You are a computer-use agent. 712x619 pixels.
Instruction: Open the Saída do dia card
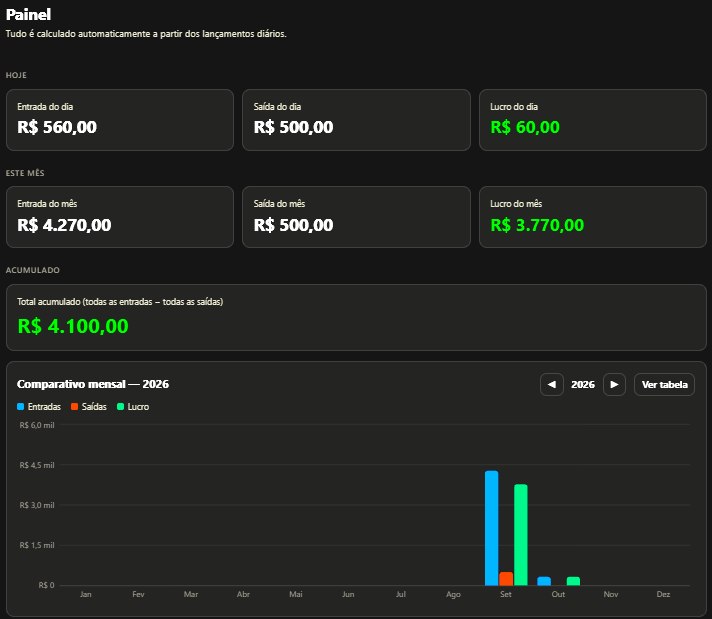coord(356,120)
